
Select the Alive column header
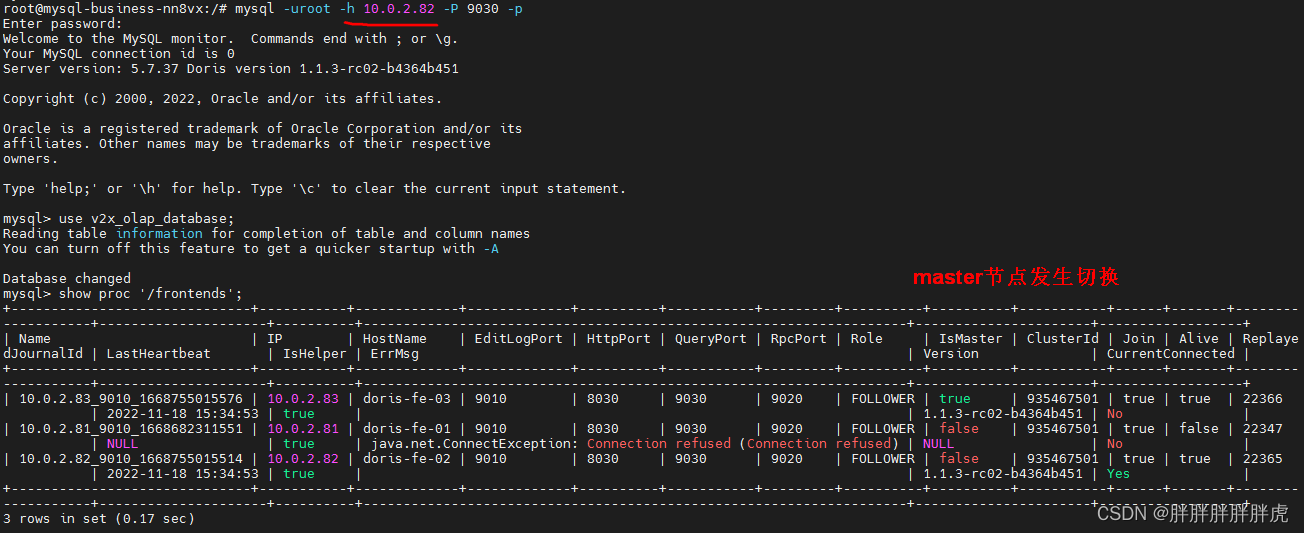(x=1199, y=339)
